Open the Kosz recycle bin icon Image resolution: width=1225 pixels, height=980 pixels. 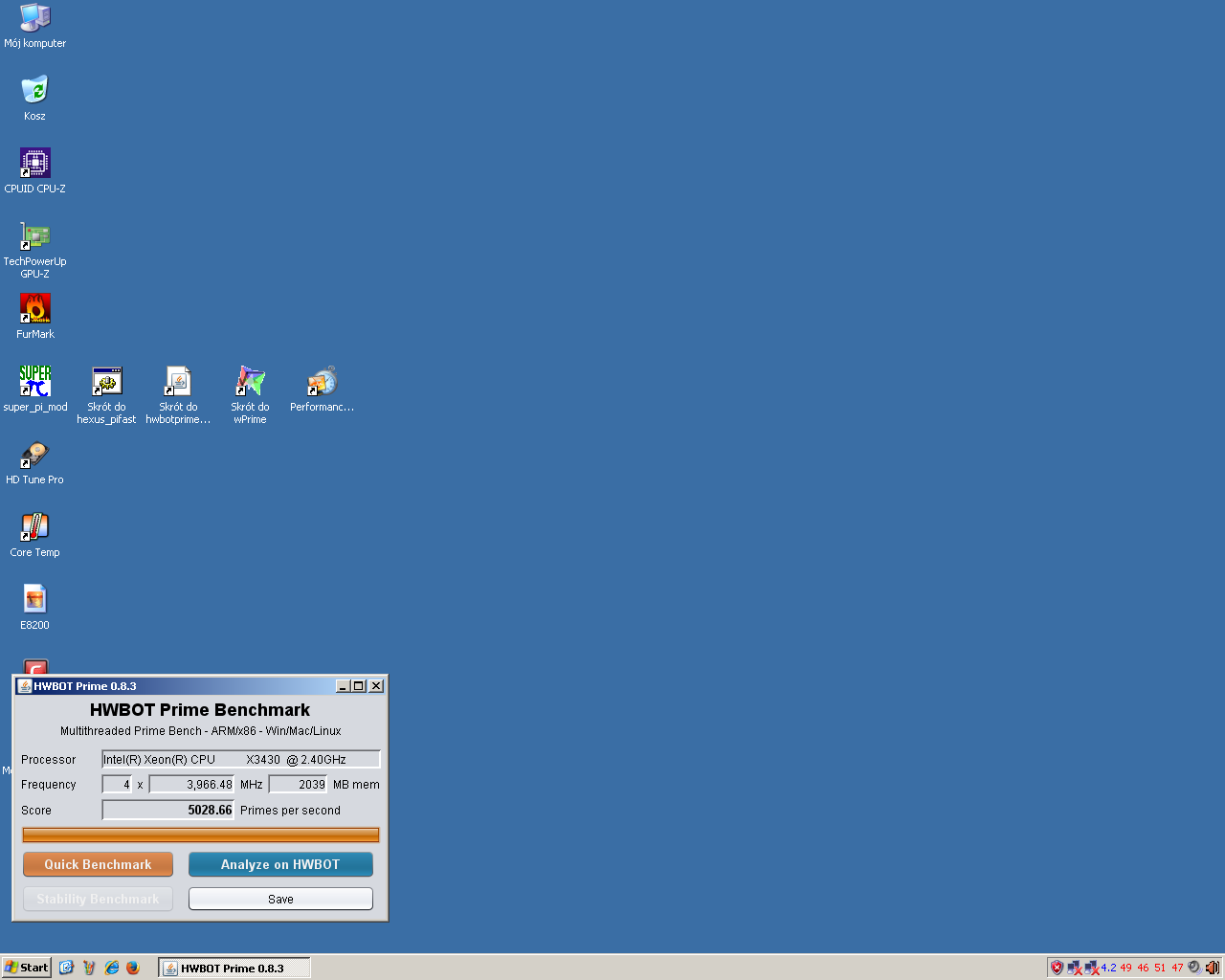[35, 98]
